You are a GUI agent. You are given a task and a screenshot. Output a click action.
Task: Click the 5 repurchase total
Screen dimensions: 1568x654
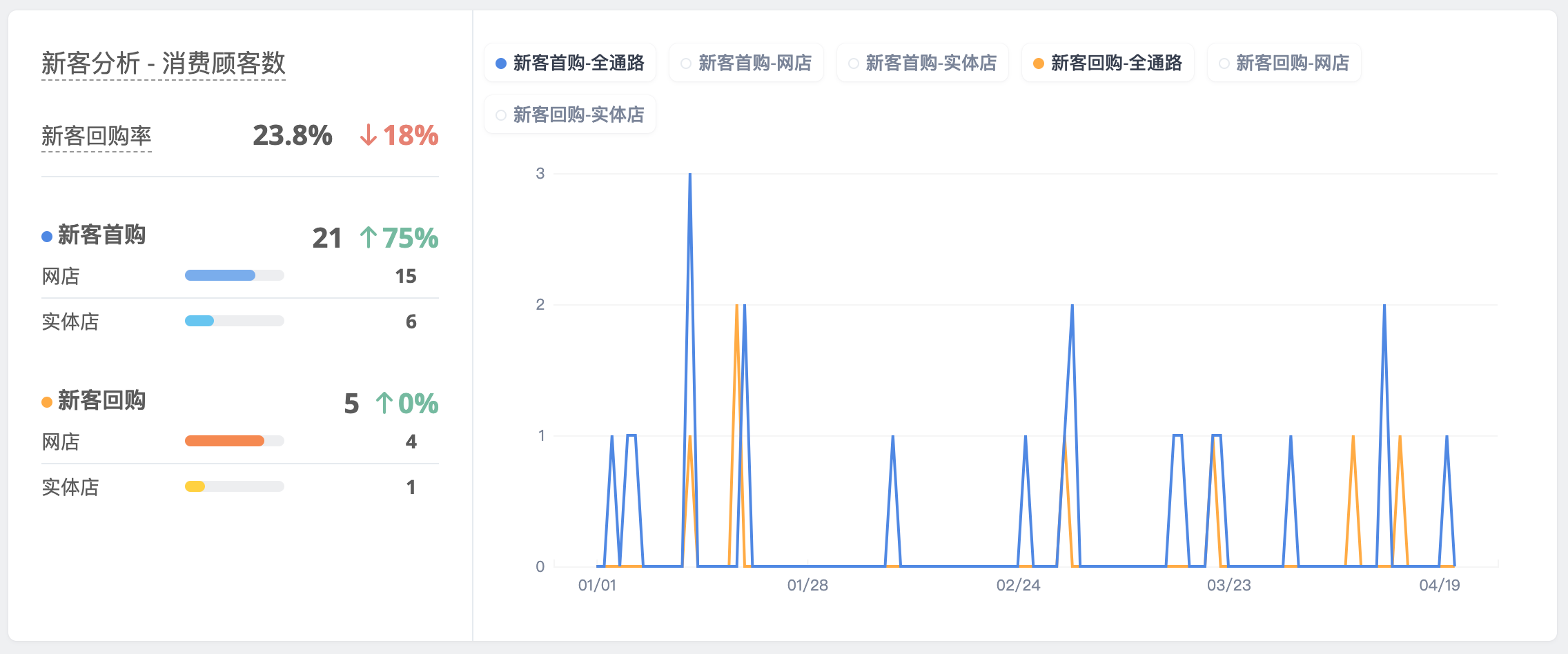pos(351,404)
